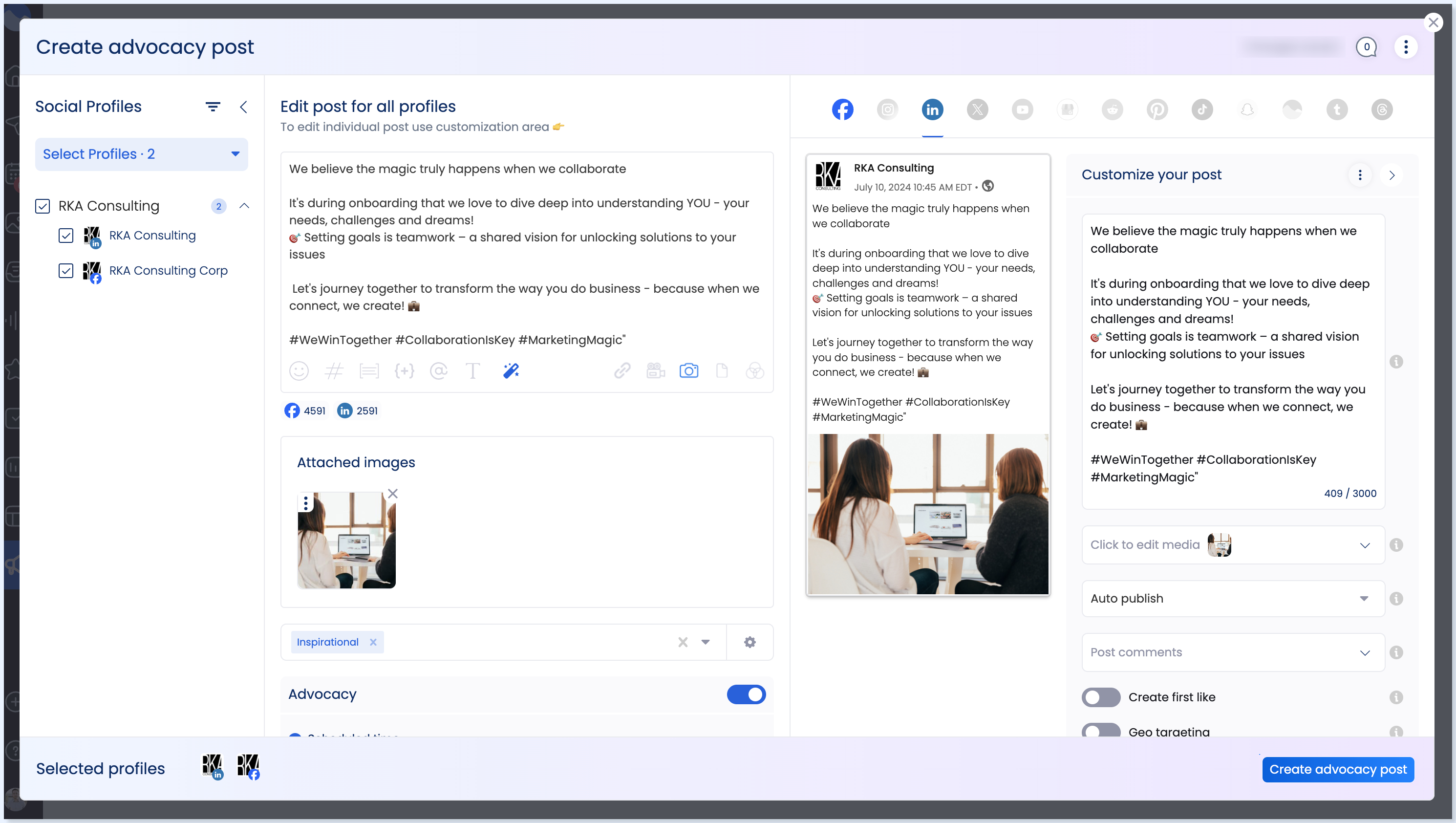Toggle RKA Consulting group checkbox
Viewport: 1456px width, 823px height.
(x=43, y=206)
